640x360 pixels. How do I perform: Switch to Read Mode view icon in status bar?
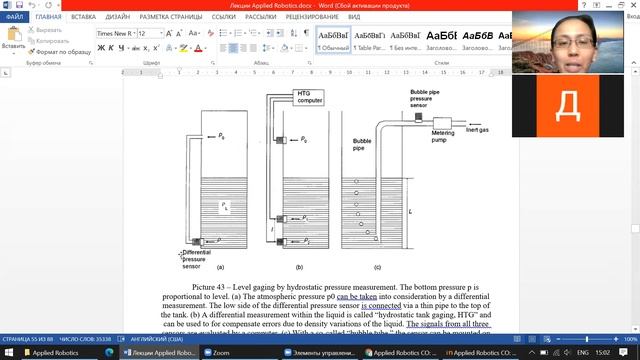tap(517, 339)
